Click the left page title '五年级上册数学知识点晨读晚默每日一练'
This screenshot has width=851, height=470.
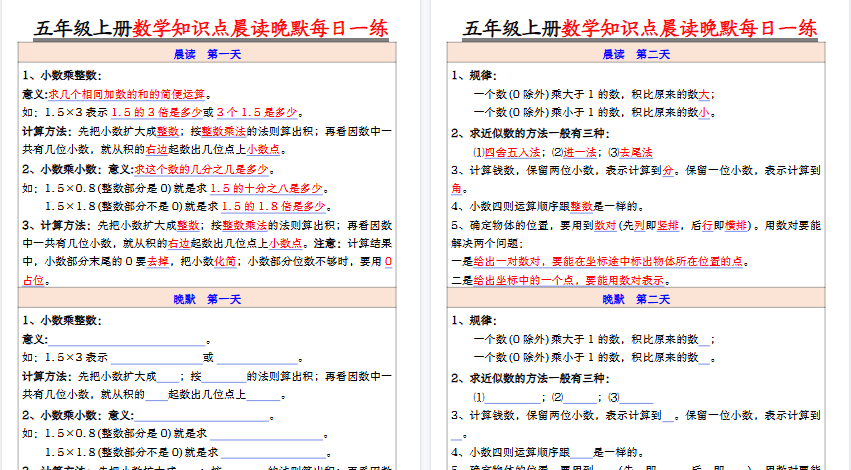tap(211, 28)
